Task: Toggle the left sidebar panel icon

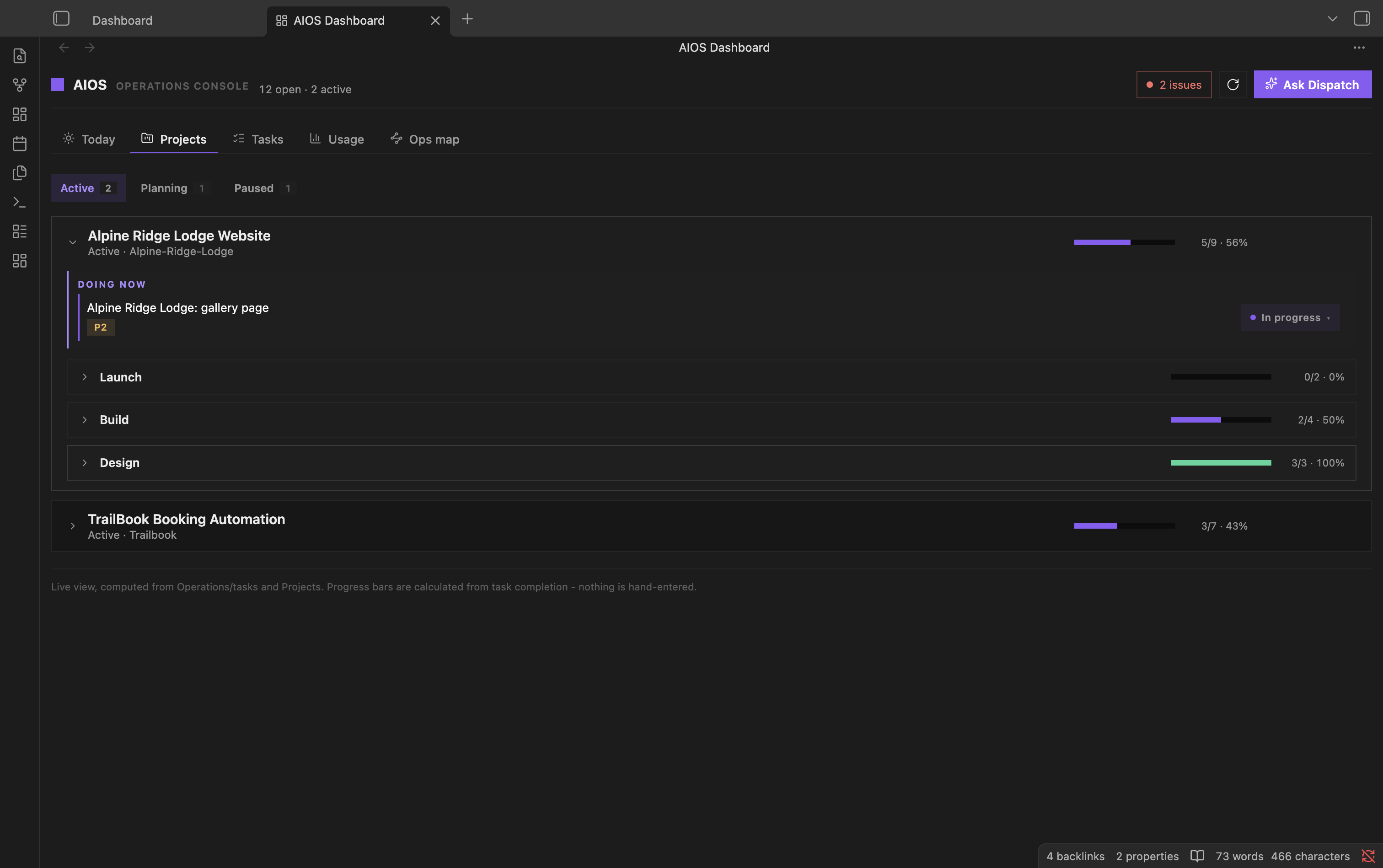Action: 61,19
